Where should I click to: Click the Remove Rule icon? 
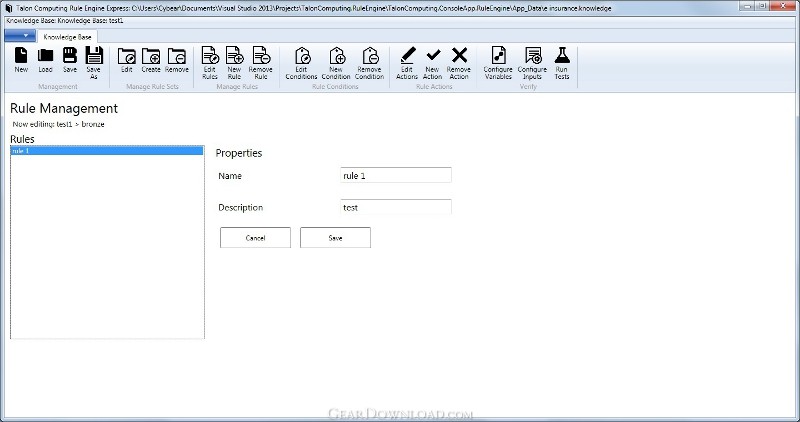(261, 55)
